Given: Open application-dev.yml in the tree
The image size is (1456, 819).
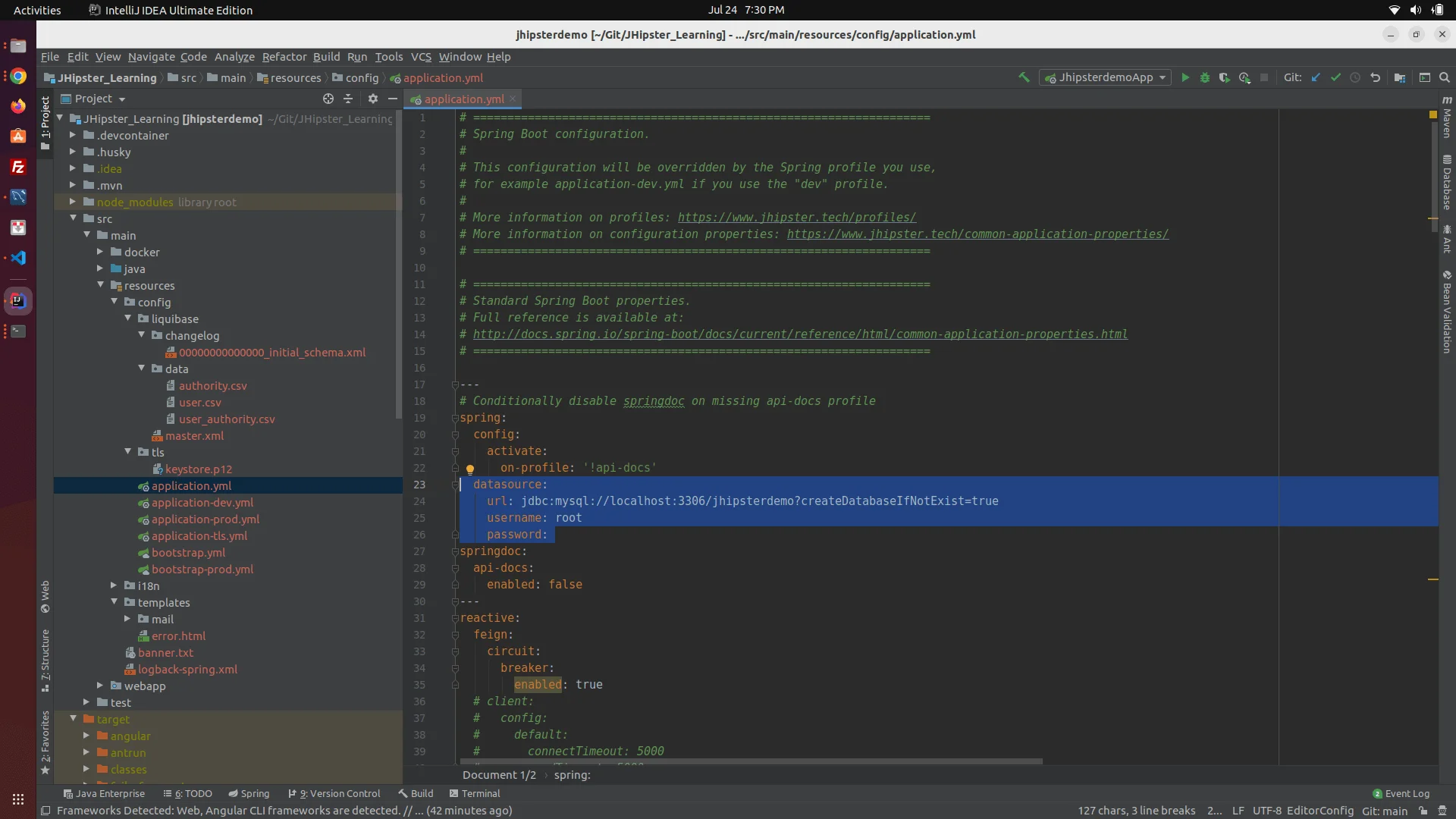Looking at the screenshot, I should (x=202, y=502).
